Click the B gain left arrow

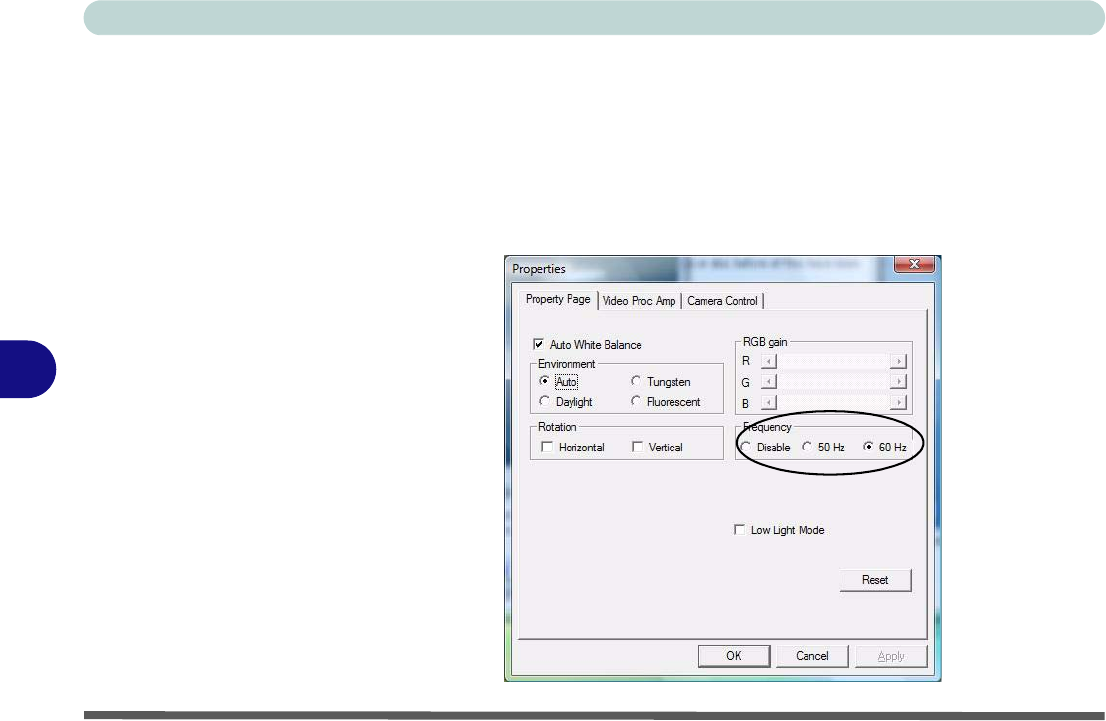pos(769,403)
